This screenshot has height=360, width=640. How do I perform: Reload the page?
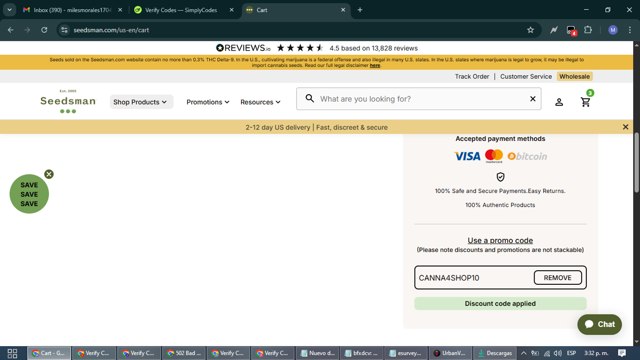(x=44, y=30)
